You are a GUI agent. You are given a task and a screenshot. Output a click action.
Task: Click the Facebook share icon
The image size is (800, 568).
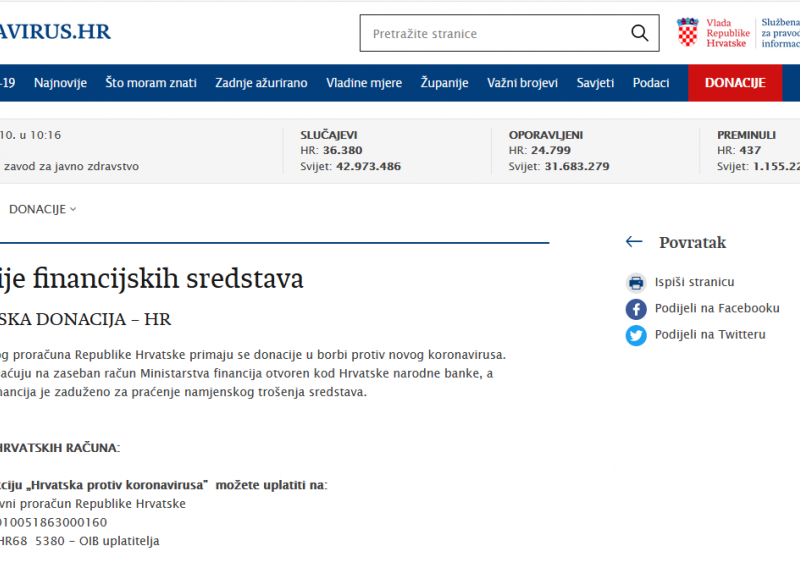636,309
